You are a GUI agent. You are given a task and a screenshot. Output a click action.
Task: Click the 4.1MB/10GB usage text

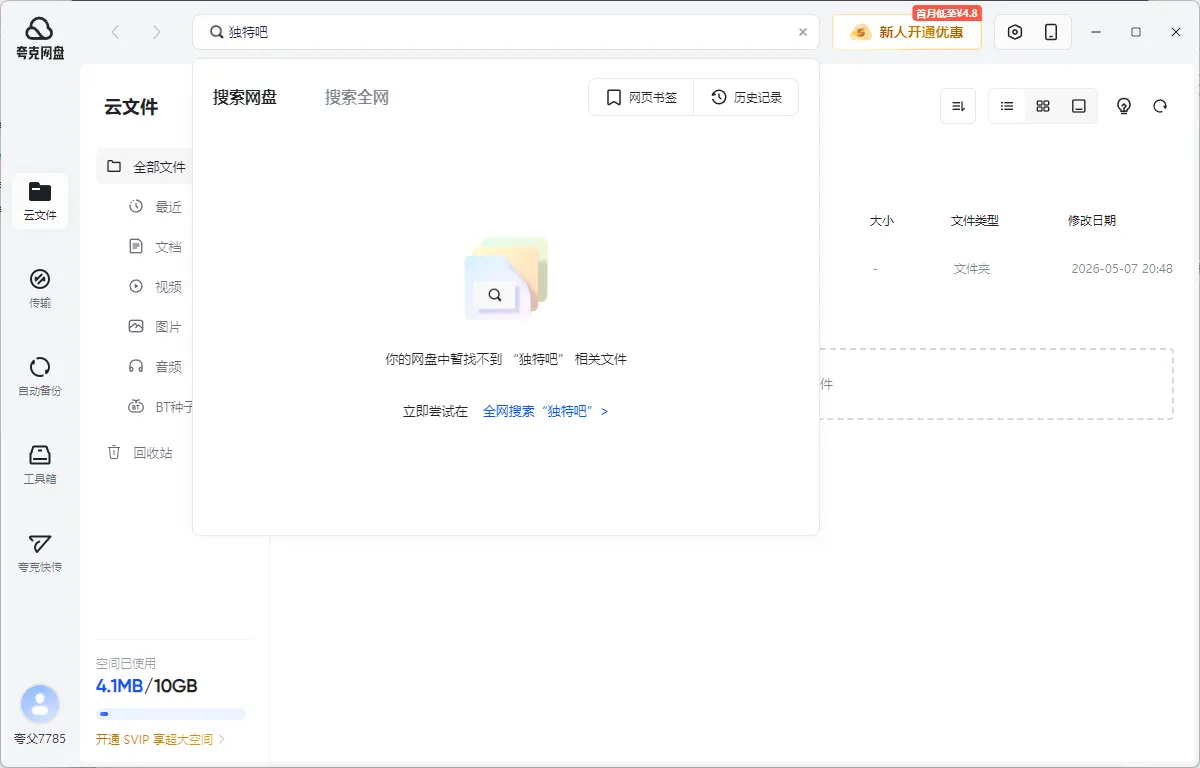point(146,686)
